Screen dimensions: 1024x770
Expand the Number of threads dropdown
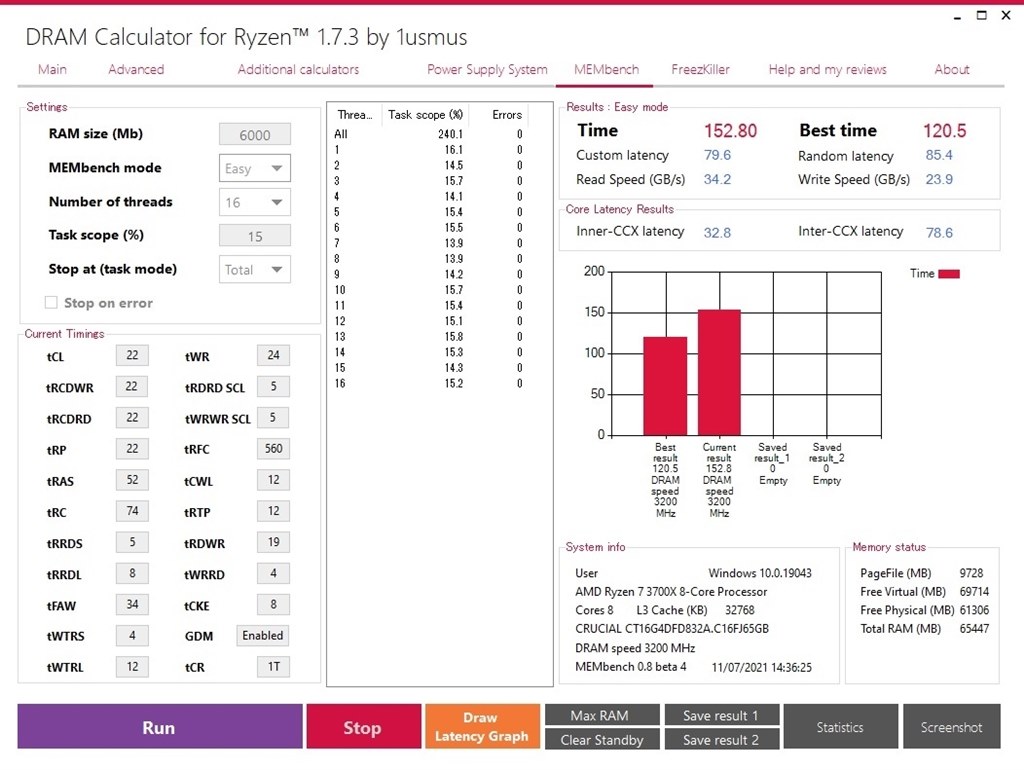(x=255, y=202)
